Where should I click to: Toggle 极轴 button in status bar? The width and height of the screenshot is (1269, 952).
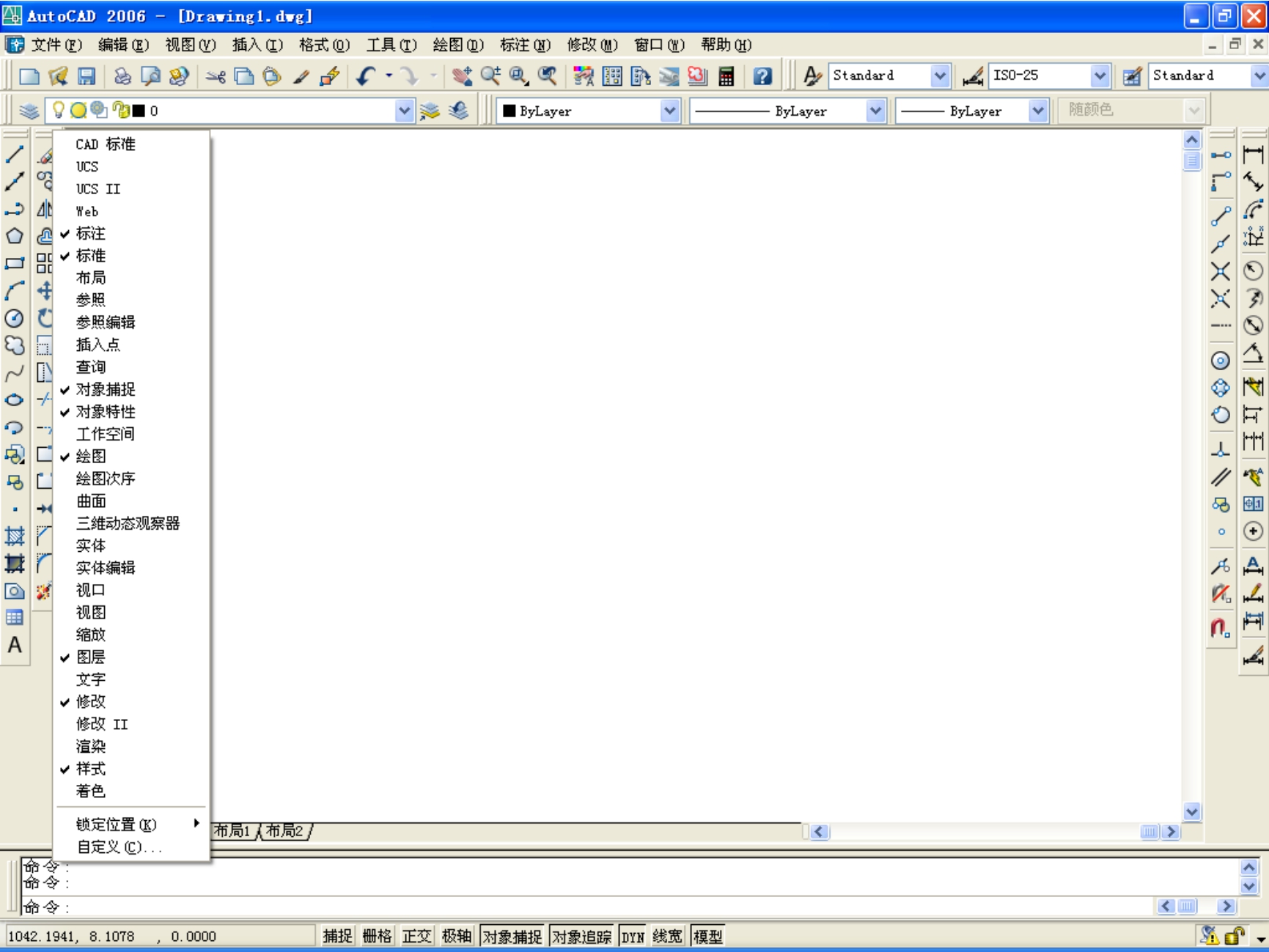(x=456, y=936)
